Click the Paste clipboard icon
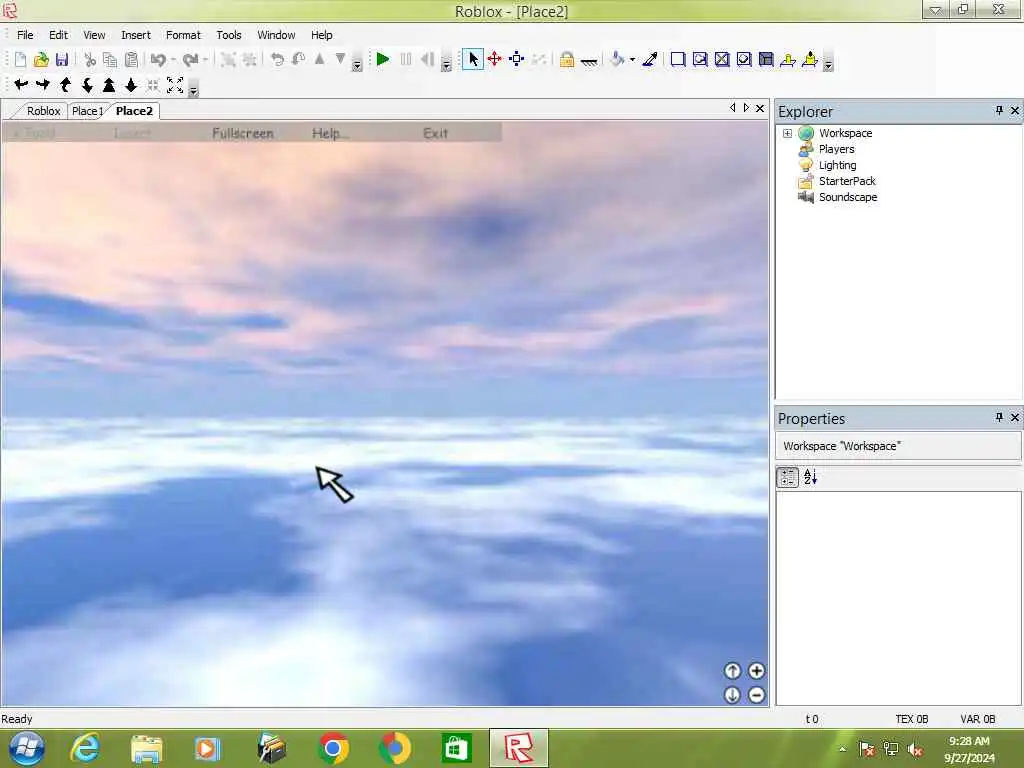 point(131,60)
